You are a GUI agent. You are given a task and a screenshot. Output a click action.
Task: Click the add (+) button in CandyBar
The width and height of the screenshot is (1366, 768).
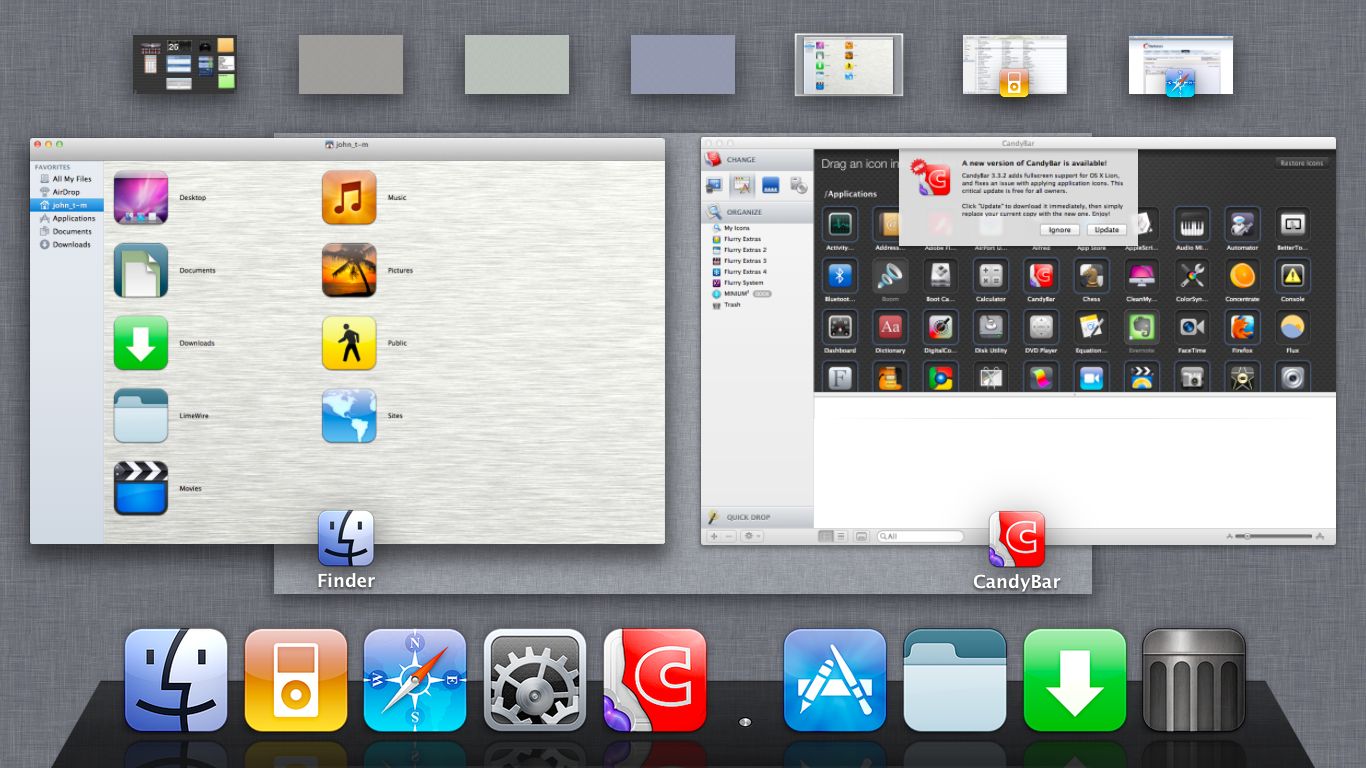[x=714, y=537]
